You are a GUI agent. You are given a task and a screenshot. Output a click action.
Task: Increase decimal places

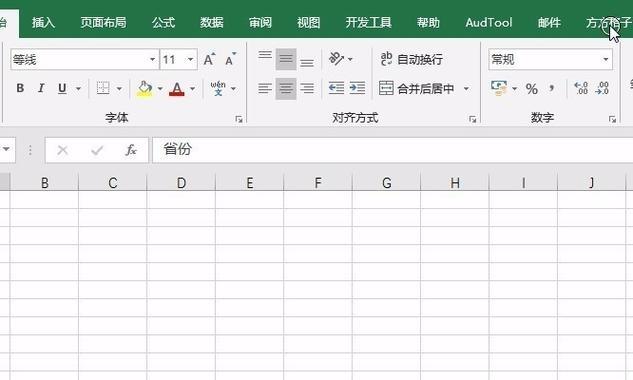tap(581, 88)
